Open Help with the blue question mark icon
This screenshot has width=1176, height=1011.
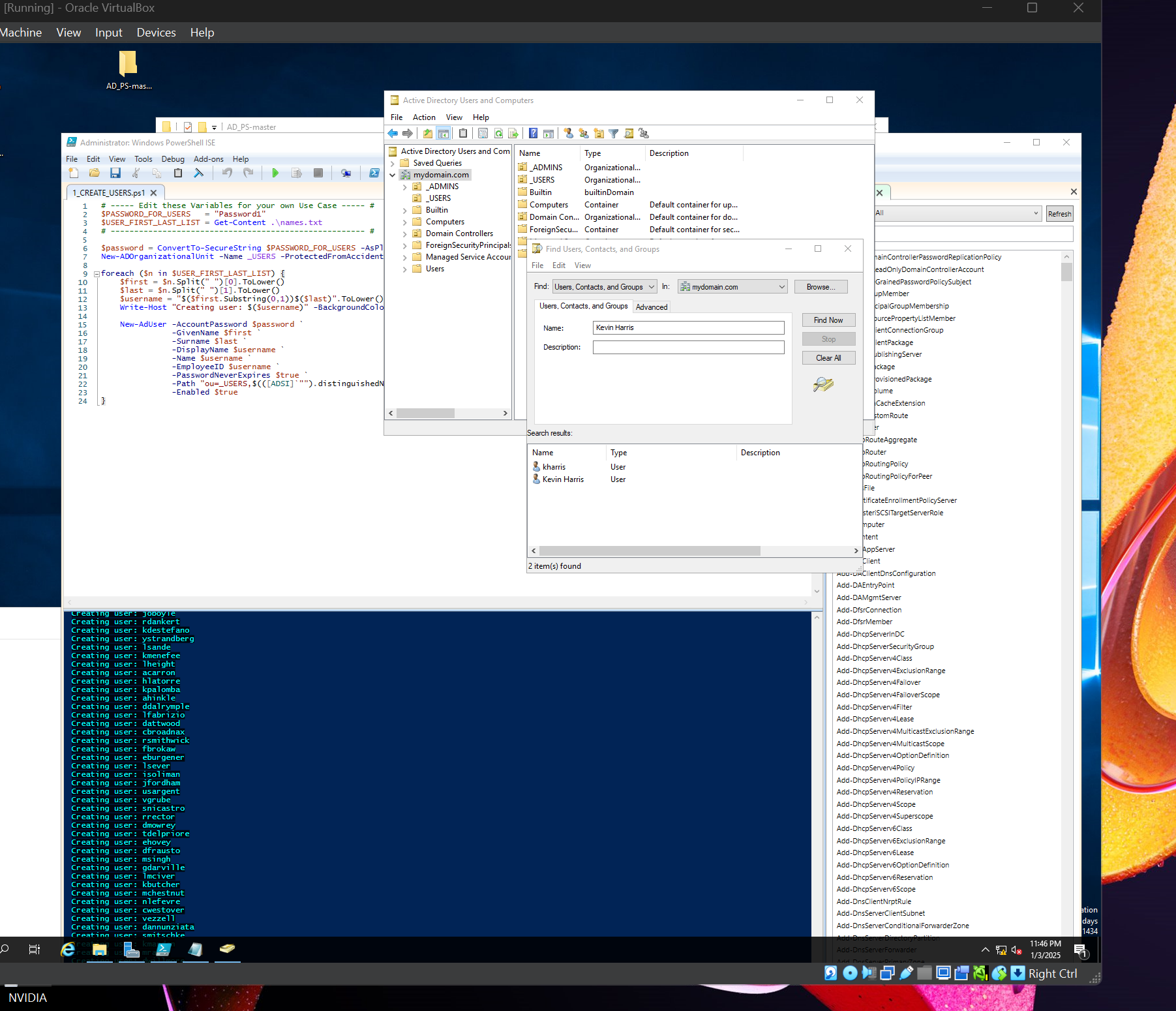pos(534,133)
